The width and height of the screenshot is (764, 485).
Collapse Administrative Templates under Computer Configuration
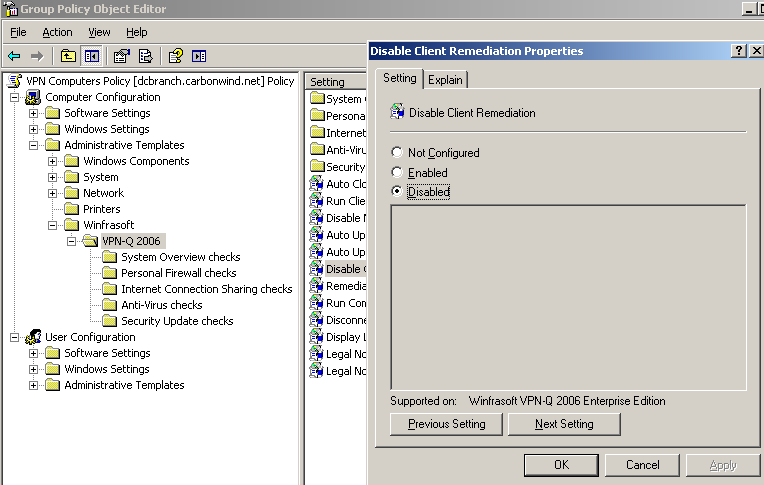(x=34, y=145)
